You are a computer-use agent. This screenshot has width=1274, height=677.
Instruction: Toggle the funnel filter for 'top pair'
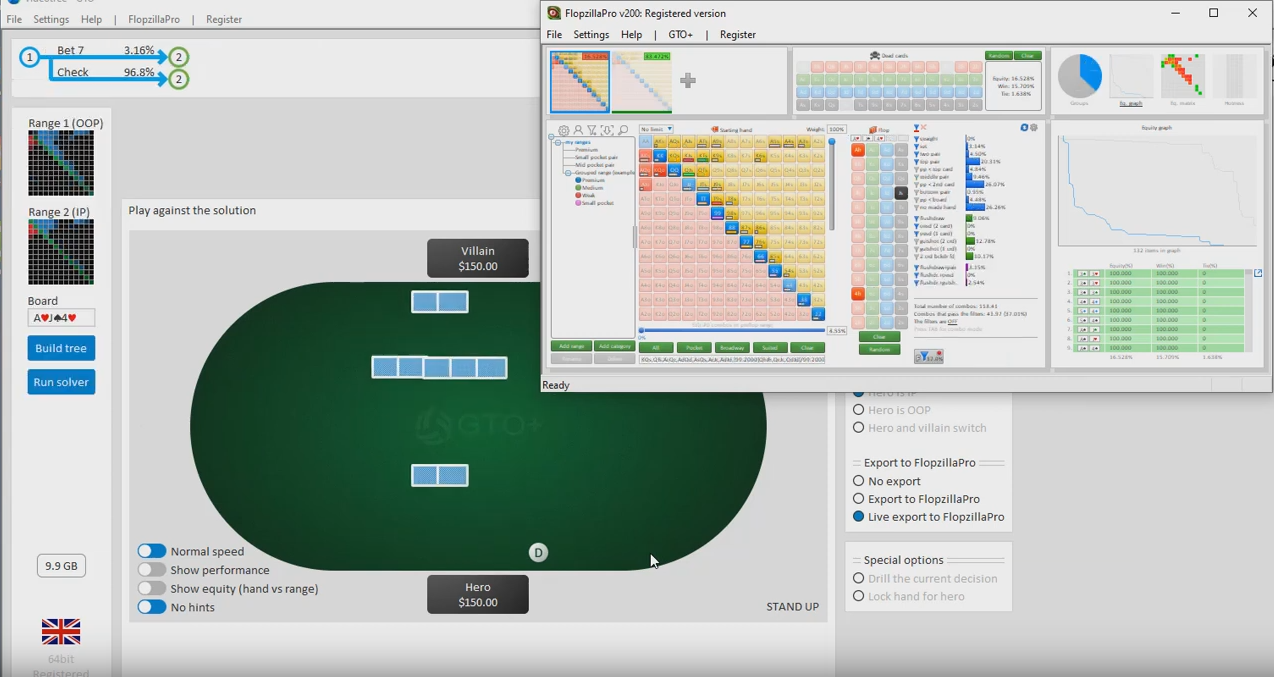click(917, 161)
